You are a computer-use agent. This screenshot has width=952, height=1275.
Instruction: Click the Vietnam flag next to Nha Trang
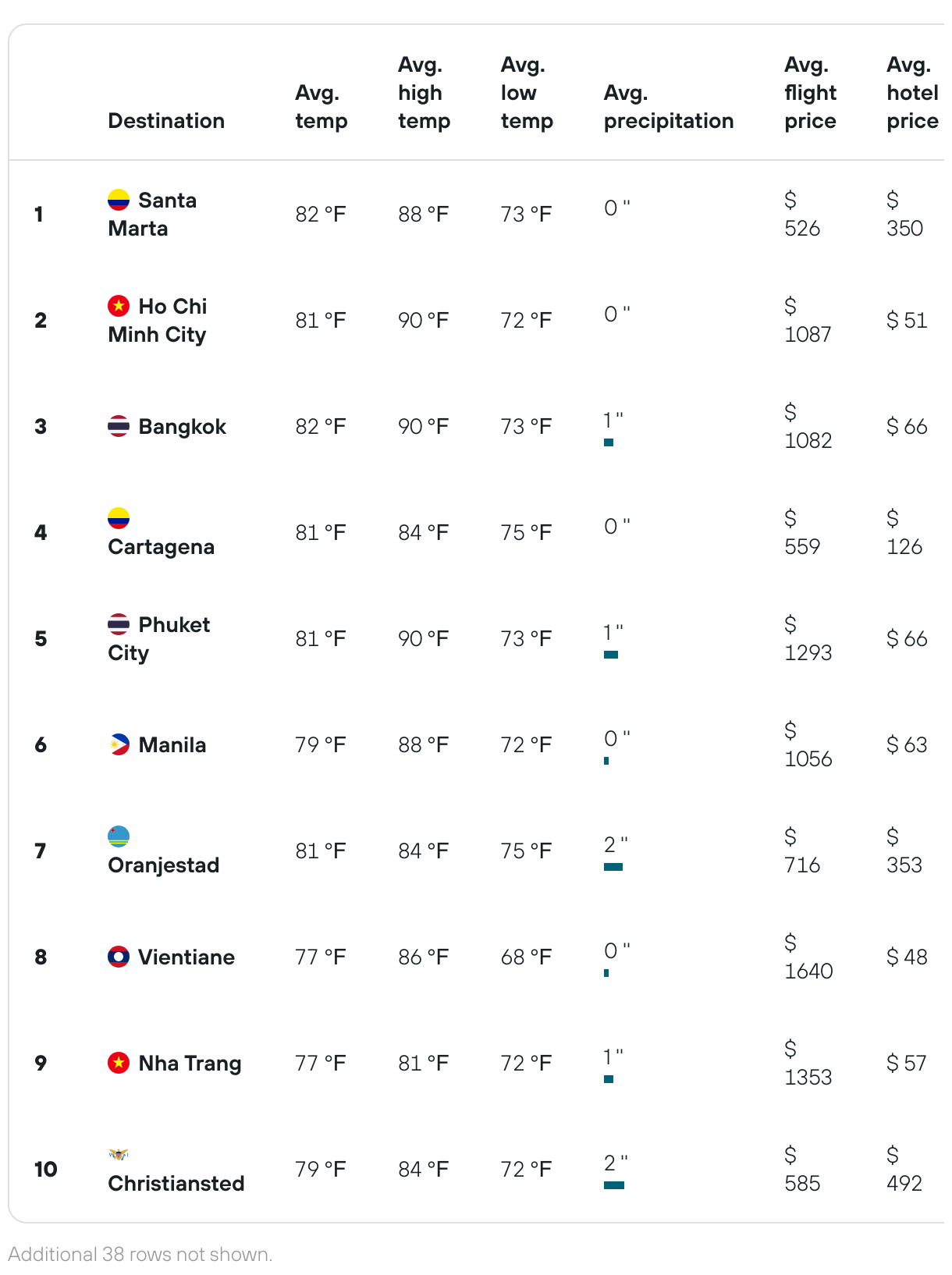pyautogui.click(x=119, y=1063)
